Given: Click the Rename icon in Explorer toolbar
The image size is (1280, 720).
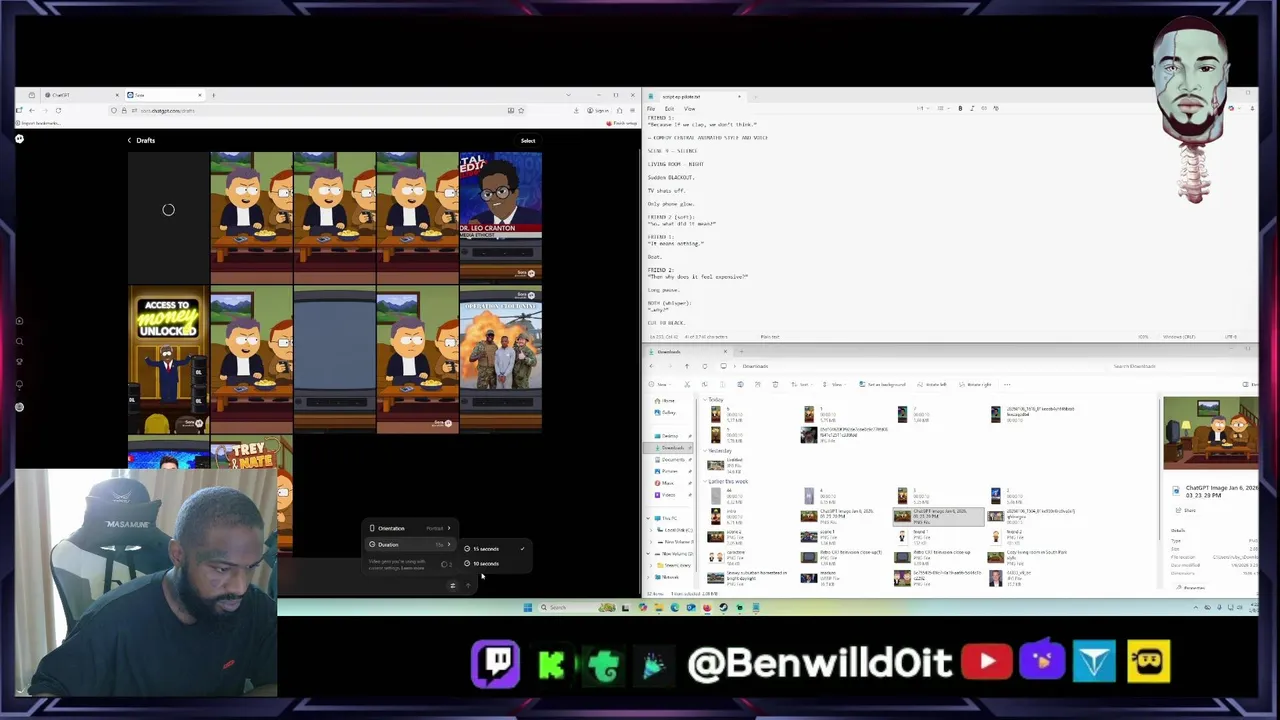Looking at the screenshot, I should (x=740, y=384).
